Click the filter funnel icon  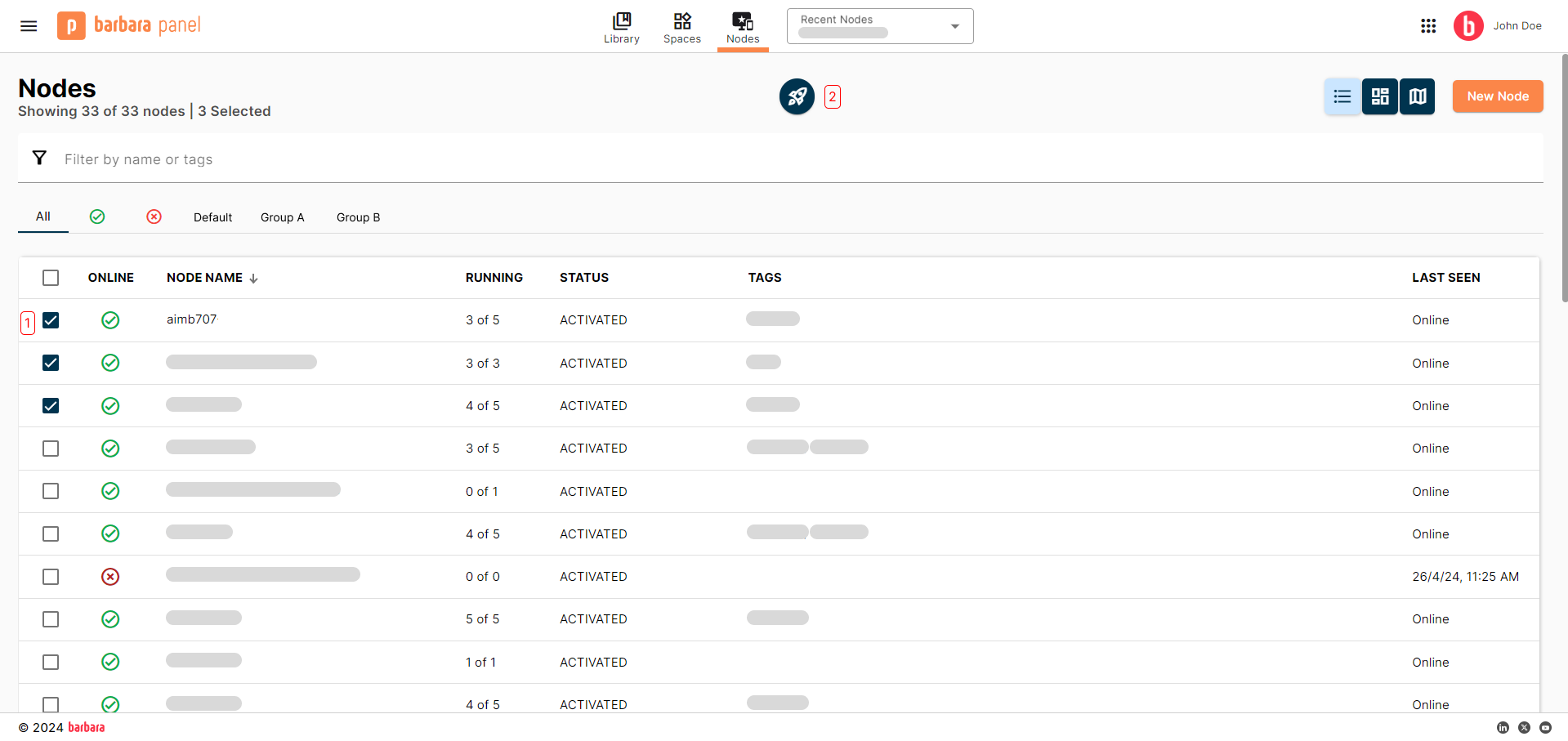[39, 158]
